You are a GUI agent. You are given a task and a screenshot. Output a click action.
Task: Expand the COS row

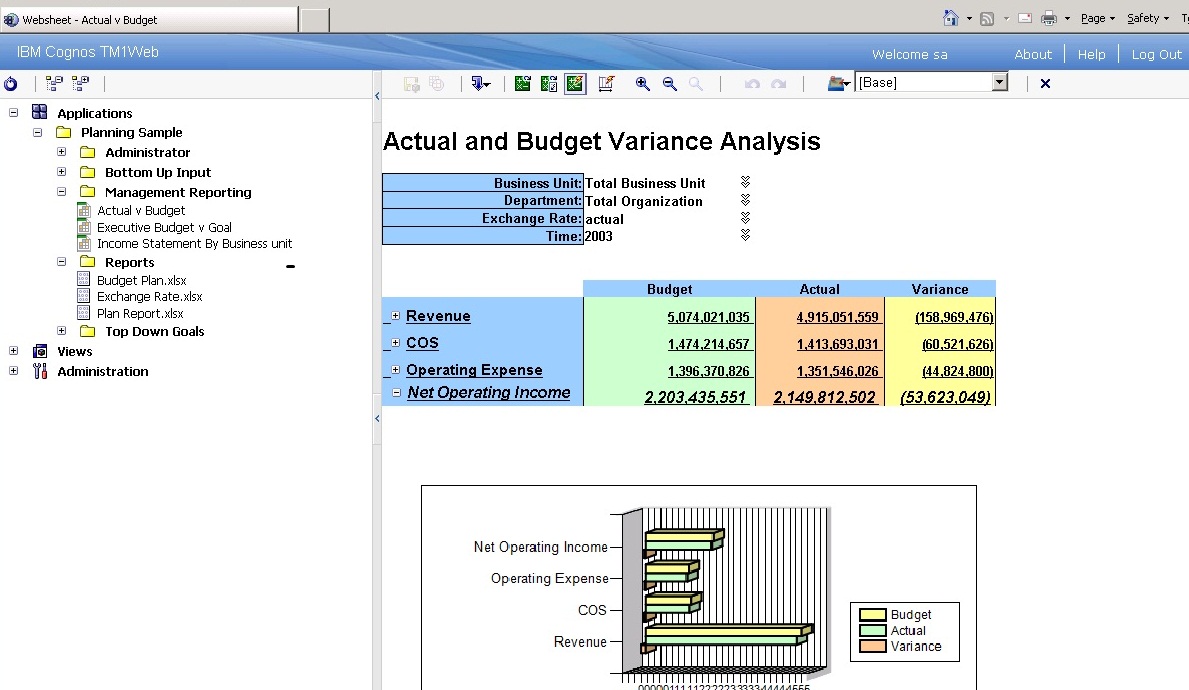tap(395, 343)
